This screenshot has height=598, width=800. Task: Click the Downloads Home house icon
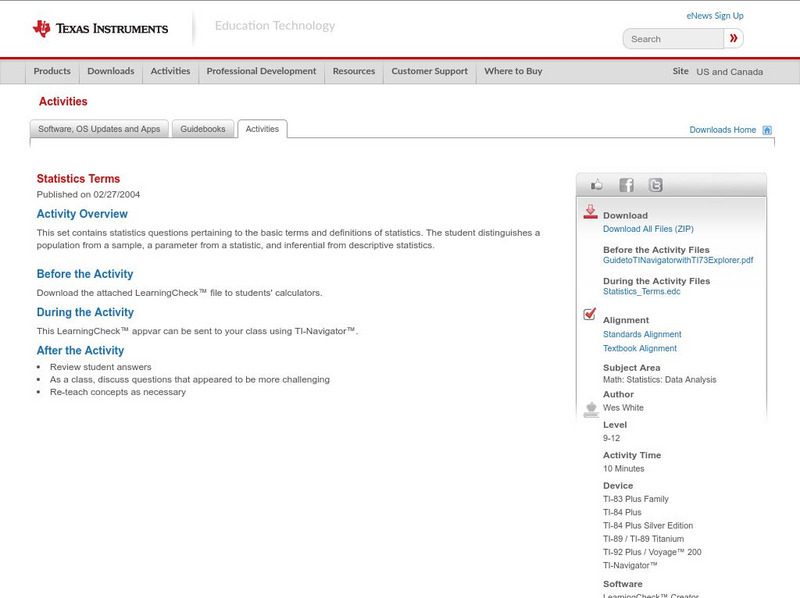tap(766, 129)
